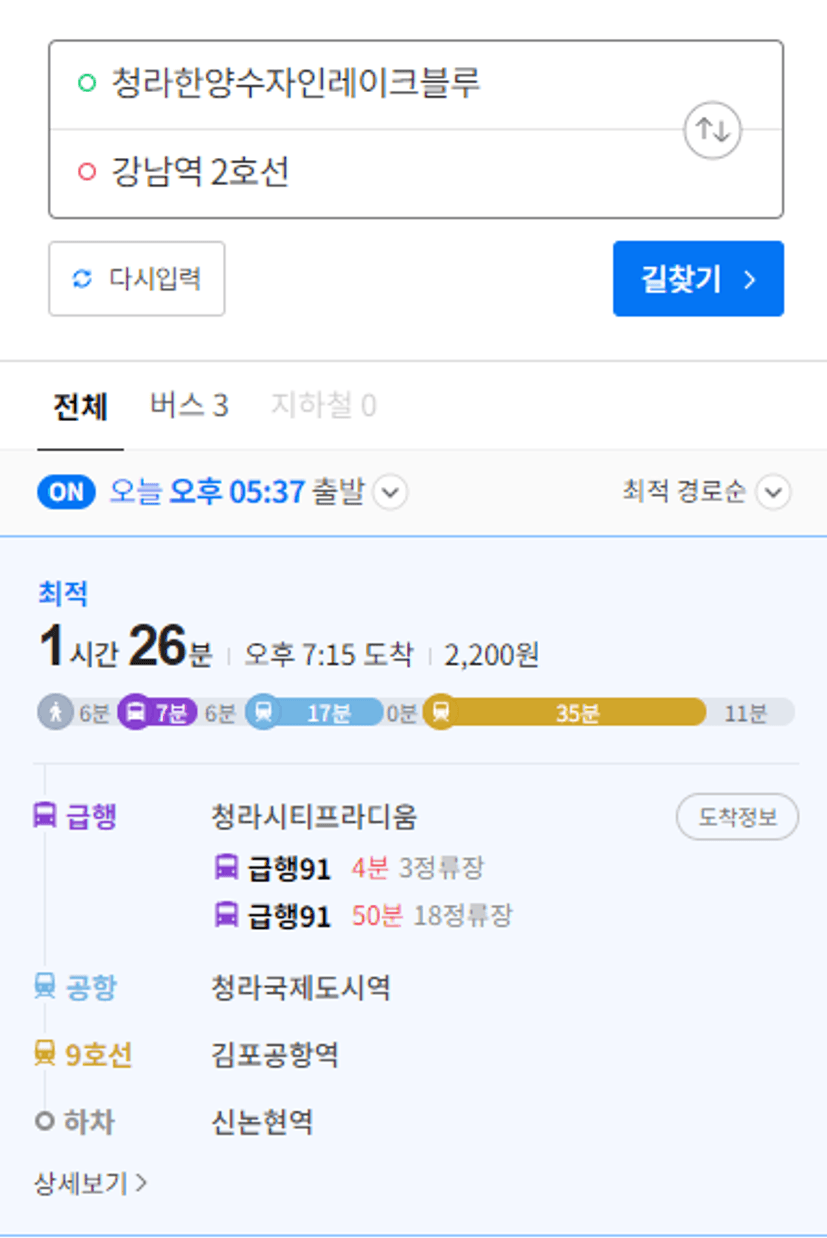Click the blue subway icon in route bar
827x1238 pixels.
262,712
